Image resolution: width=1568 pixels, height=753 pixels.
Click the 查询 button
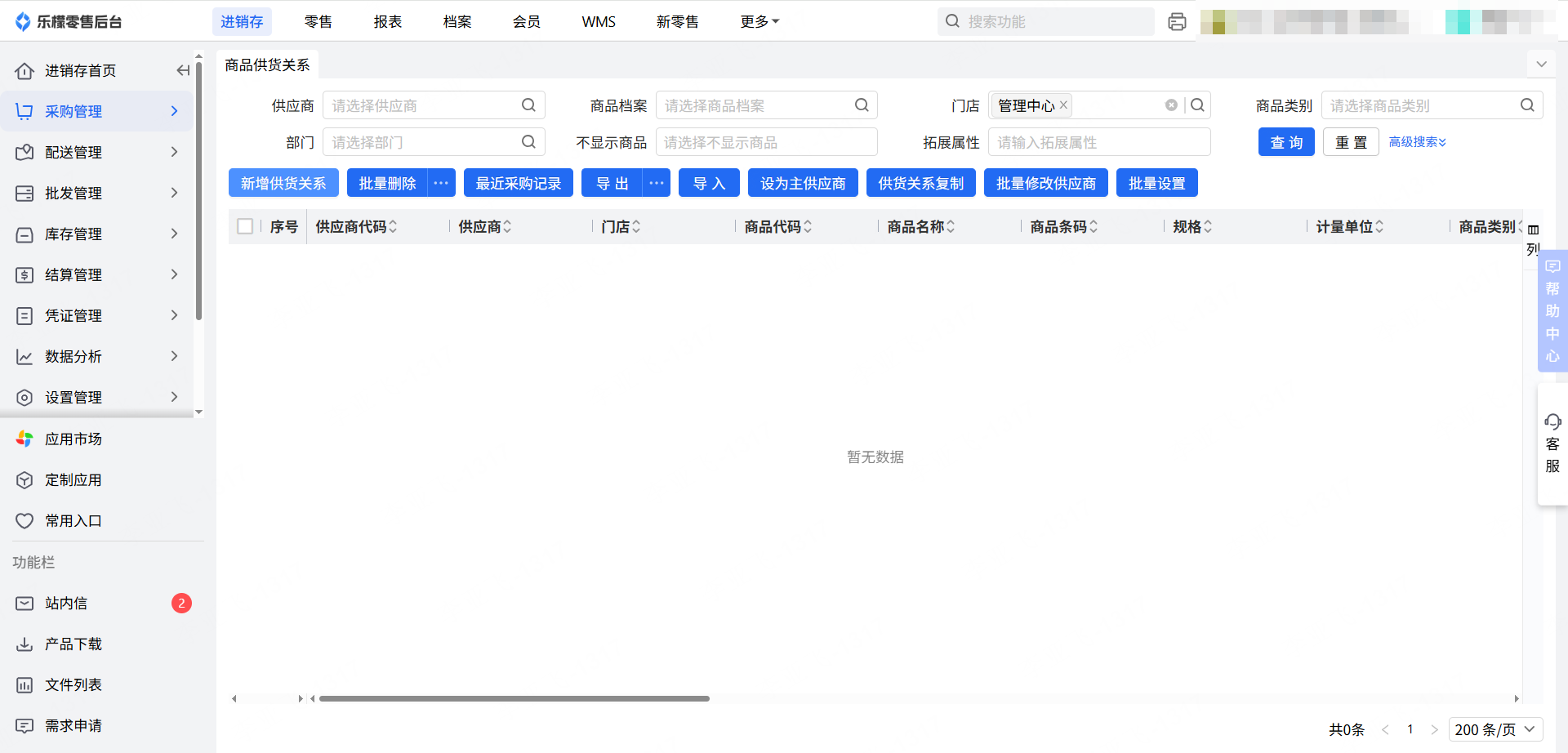click(1286, 142)
